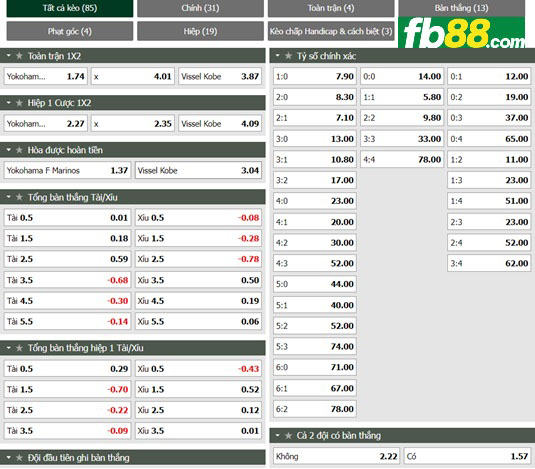Viewport: 535px width, 469px height.
Task: Choose Không both teams score 2.22
Action: click(x=336, y=456)
